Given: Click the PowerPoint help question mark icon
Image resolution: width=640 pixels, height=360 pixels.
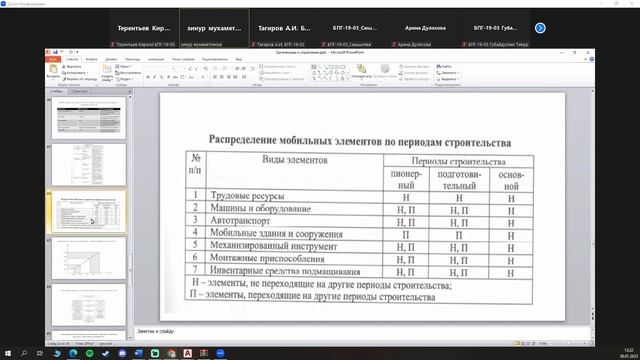Looking at the screenshot, I should (591, 59).
